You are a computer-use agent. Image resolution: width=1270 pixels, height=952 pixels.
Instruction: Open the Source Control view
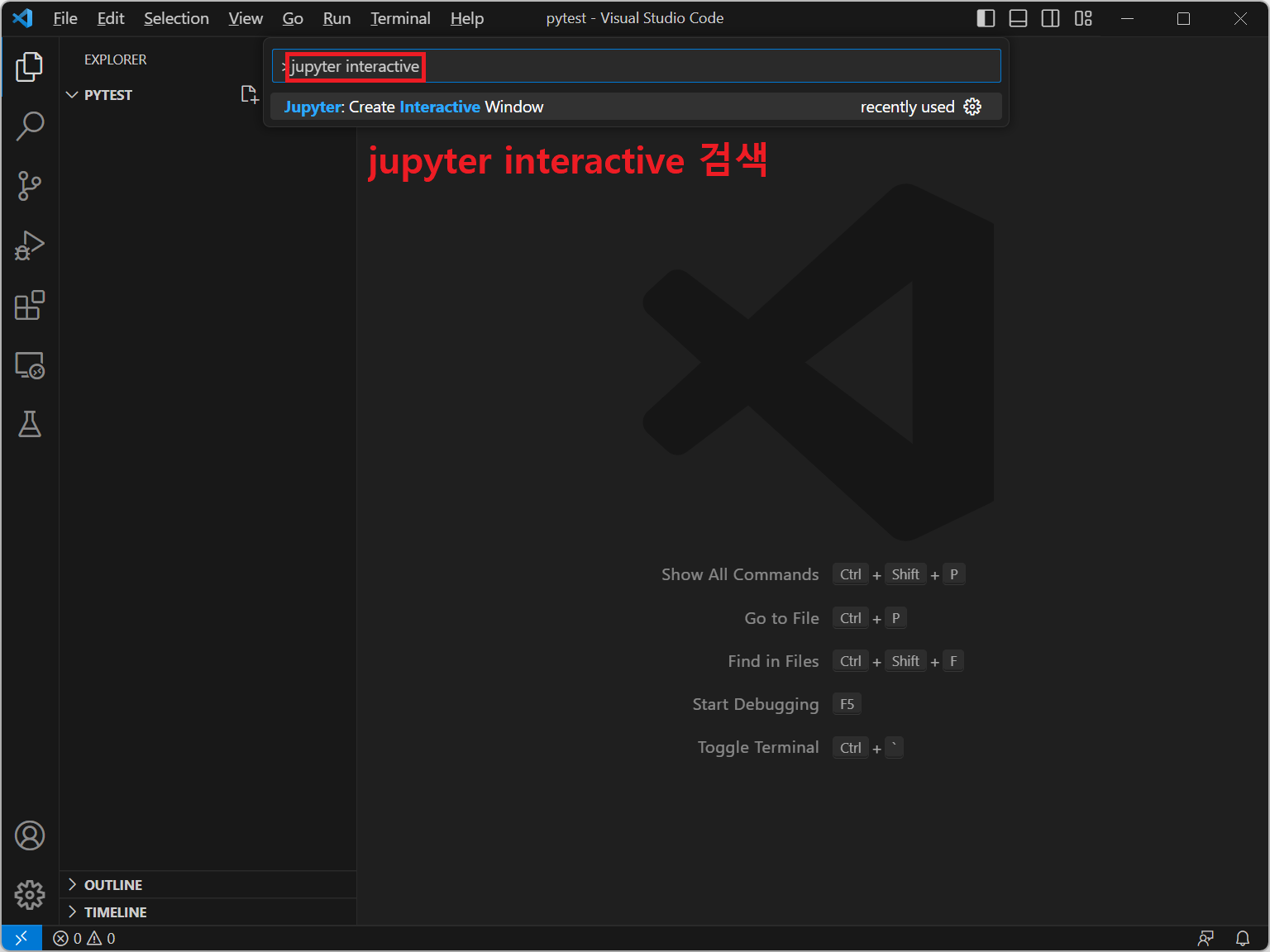pos(30,186)
